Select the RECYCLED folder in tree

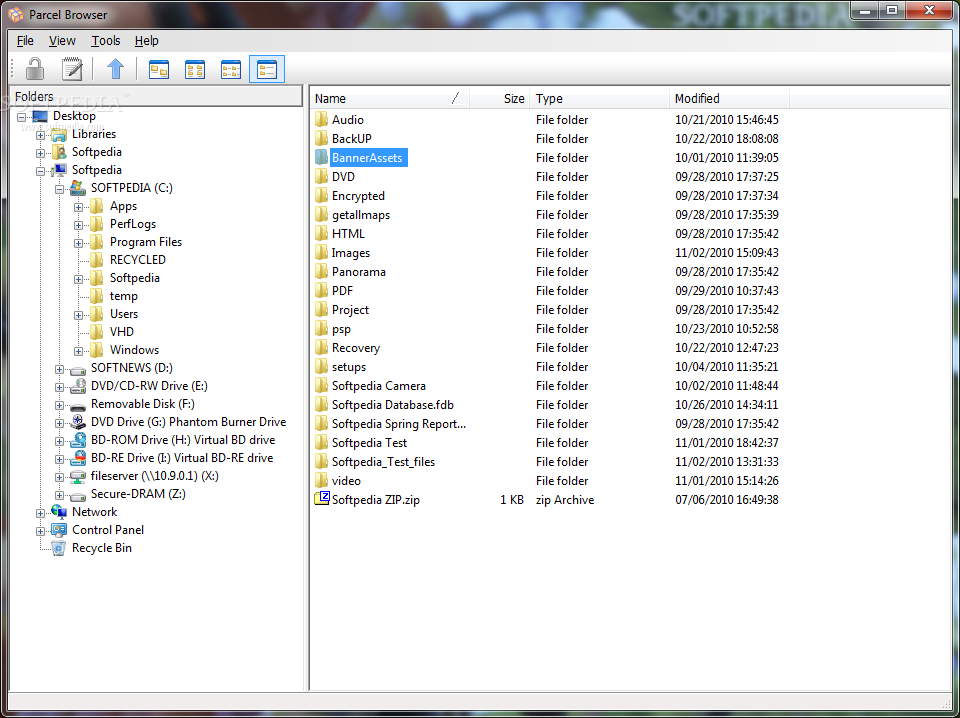pos(138,260)
